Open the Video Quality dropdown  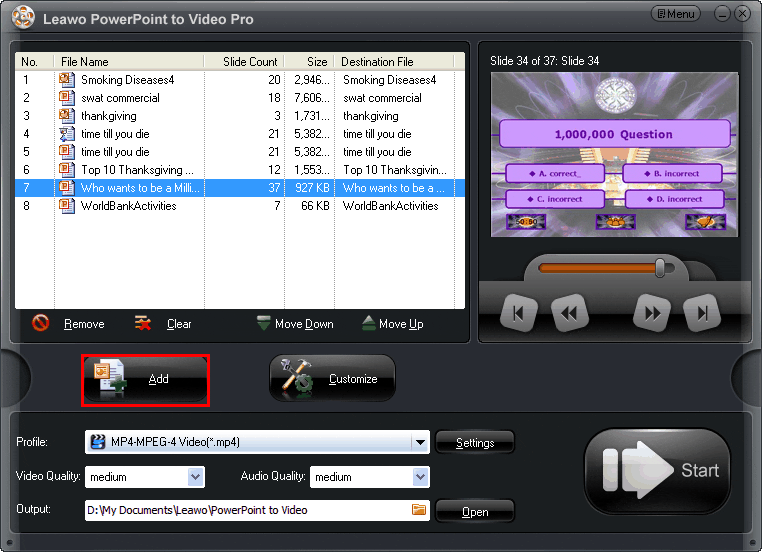[196, 477]
